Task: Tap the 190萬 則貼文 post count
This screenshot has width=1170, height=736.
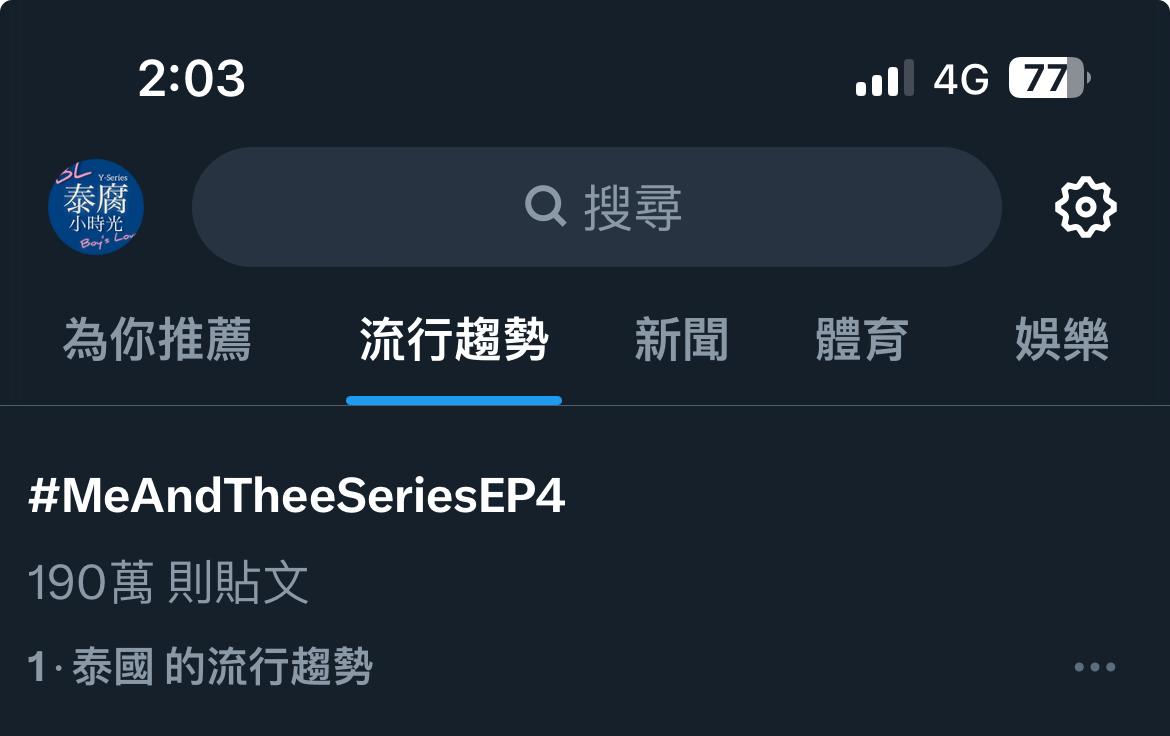Action: tap(168, 582)
